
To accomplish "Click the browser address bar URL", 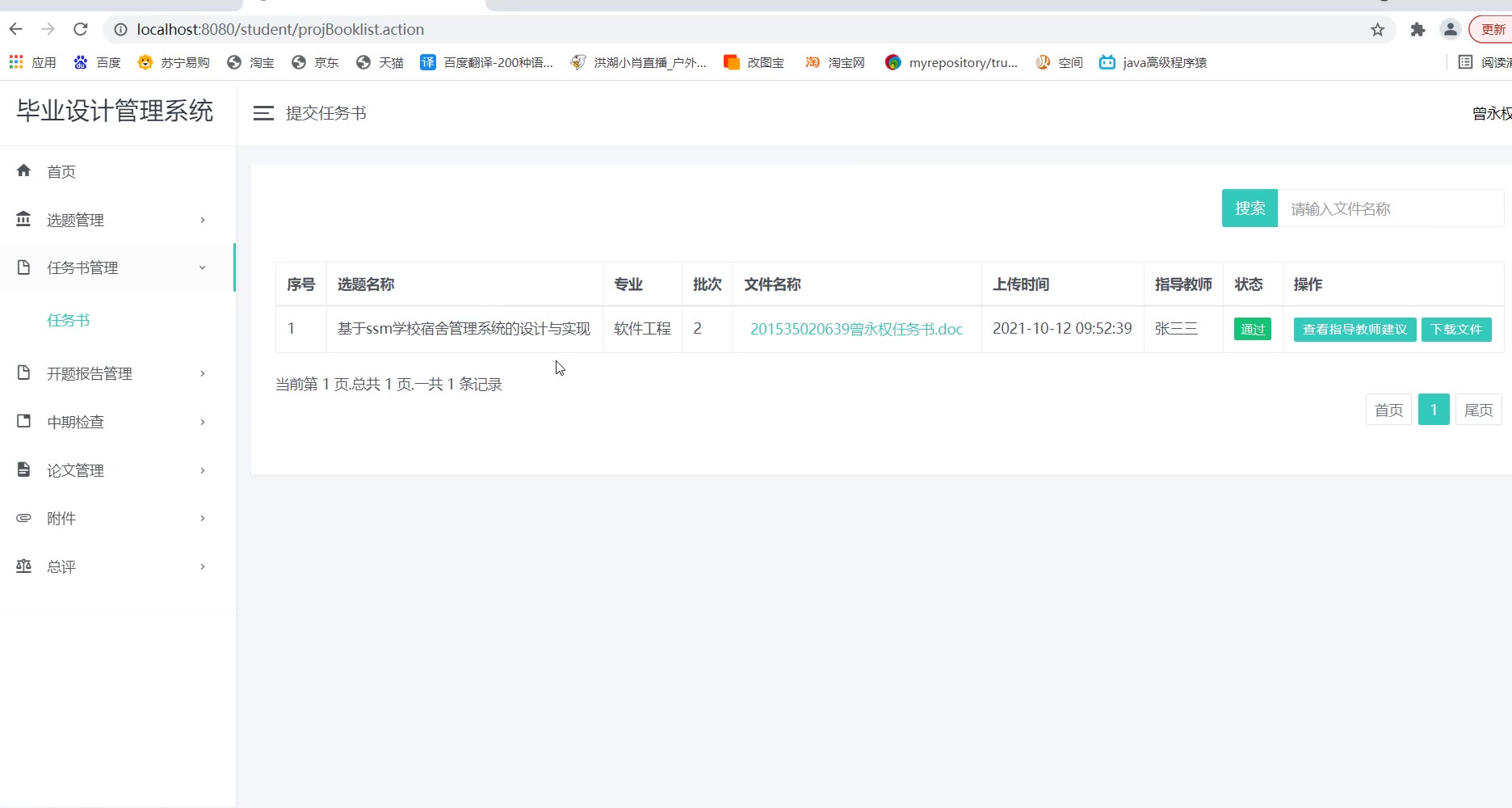I will point(280,30).
